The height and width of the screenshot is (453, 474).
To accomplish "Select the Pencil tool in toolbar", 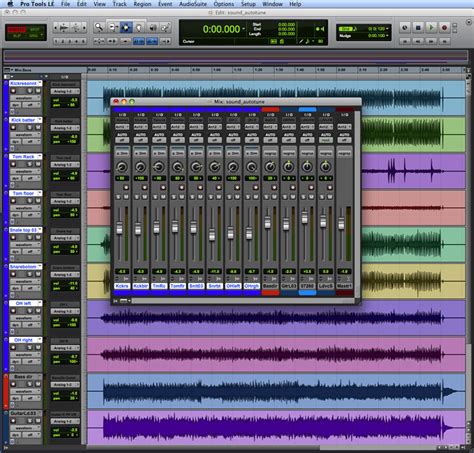I will pyautogui.click(x=165, y=28).
